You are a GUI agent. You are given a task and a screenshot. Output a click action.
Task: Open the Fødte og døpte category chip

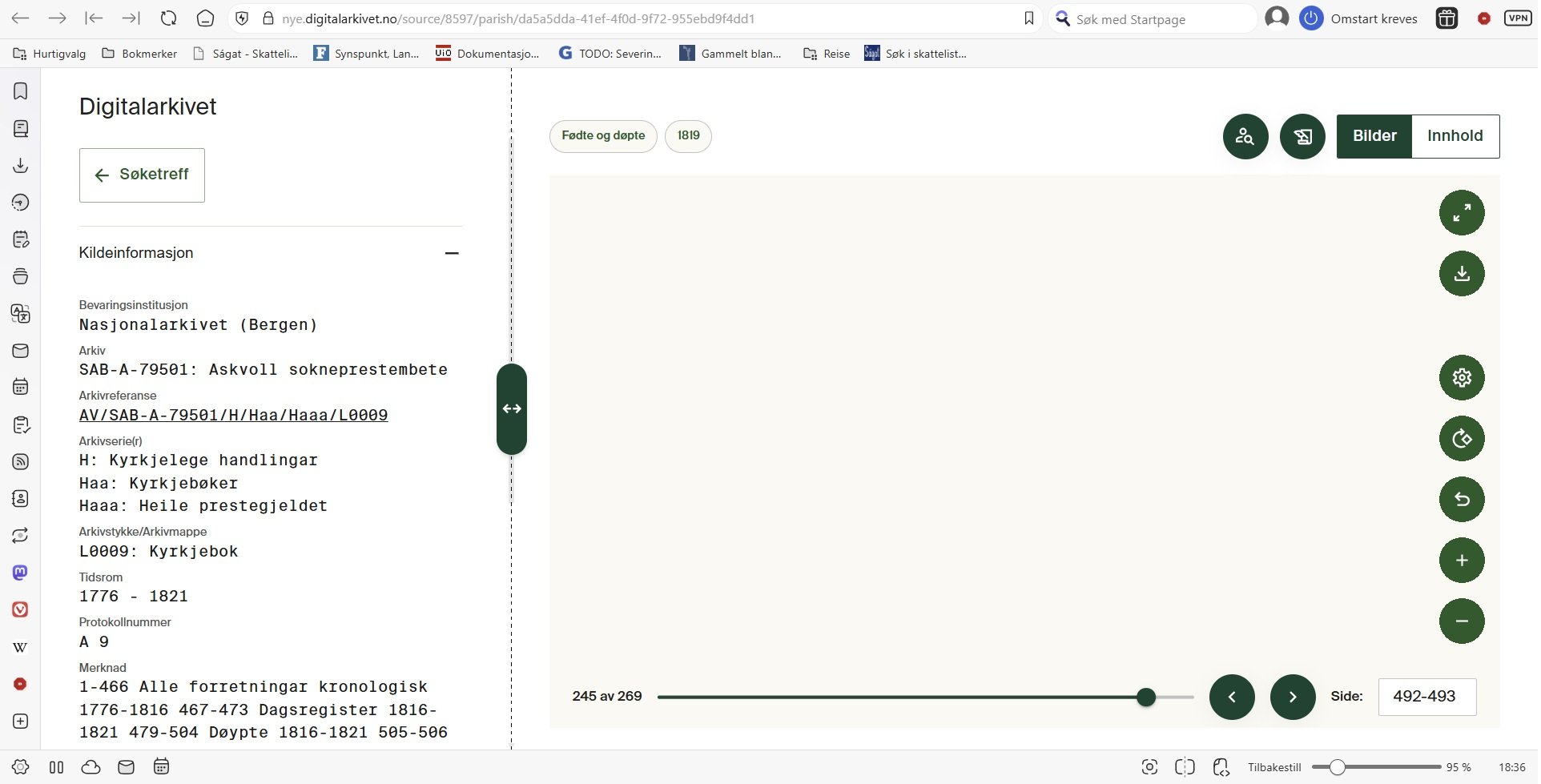605,136
